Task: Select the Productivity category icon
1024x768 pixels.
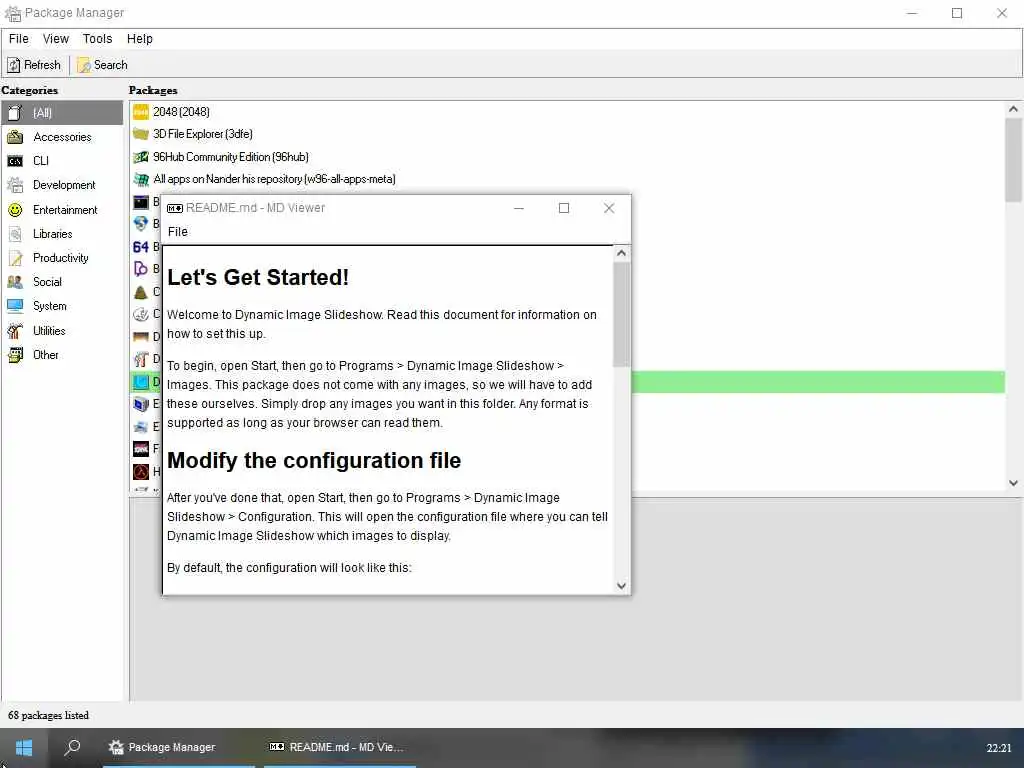Action: coord(15,258)
